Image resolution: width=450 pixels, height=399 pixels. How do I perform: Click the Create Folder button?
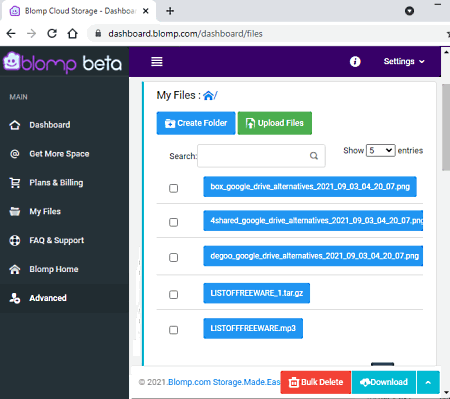tap(196, 123)
